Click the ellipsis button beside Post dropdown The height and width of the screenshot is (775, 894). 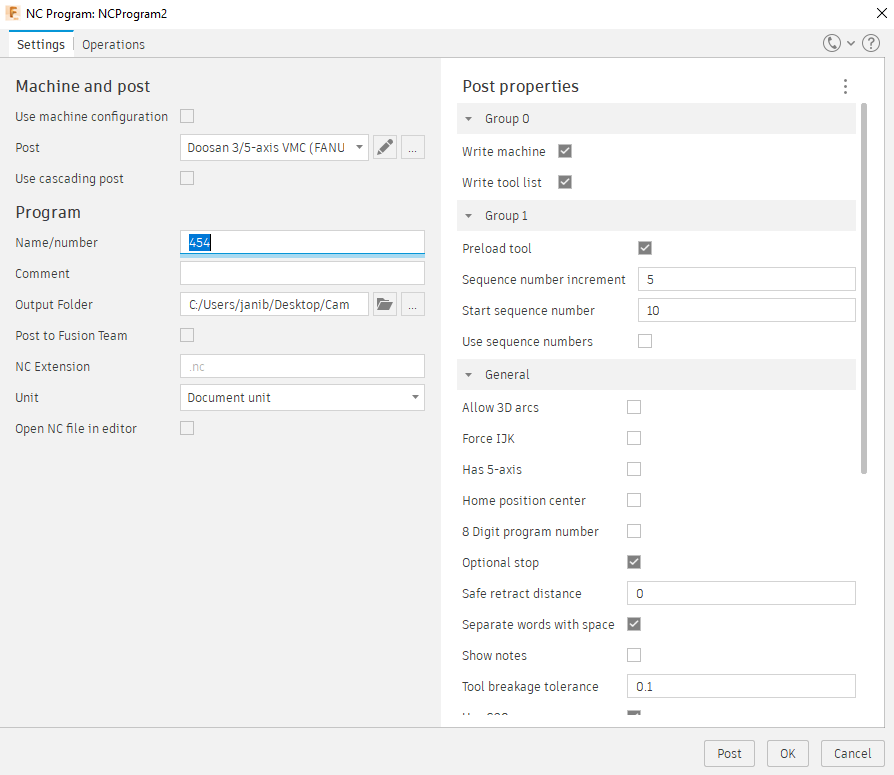(413, 148)
